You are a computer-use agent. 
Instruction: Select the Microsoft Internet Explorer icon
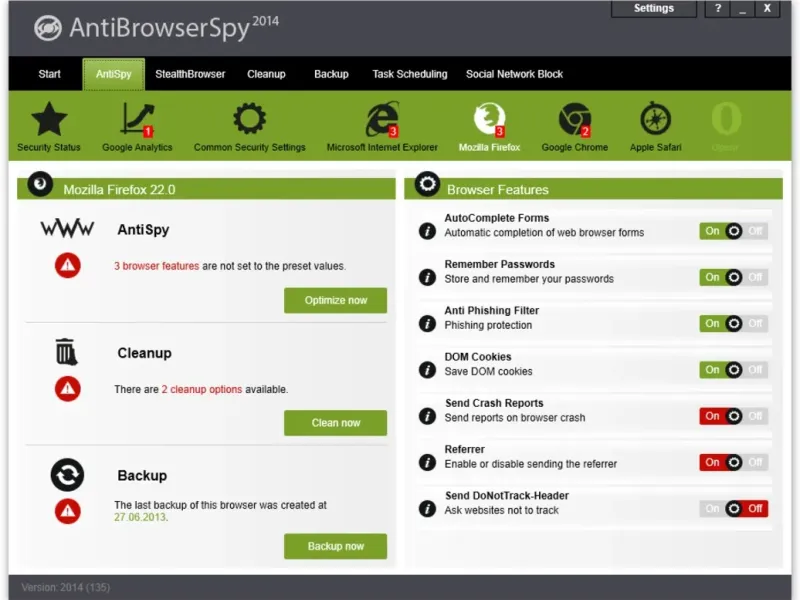[x=382, y=119]
